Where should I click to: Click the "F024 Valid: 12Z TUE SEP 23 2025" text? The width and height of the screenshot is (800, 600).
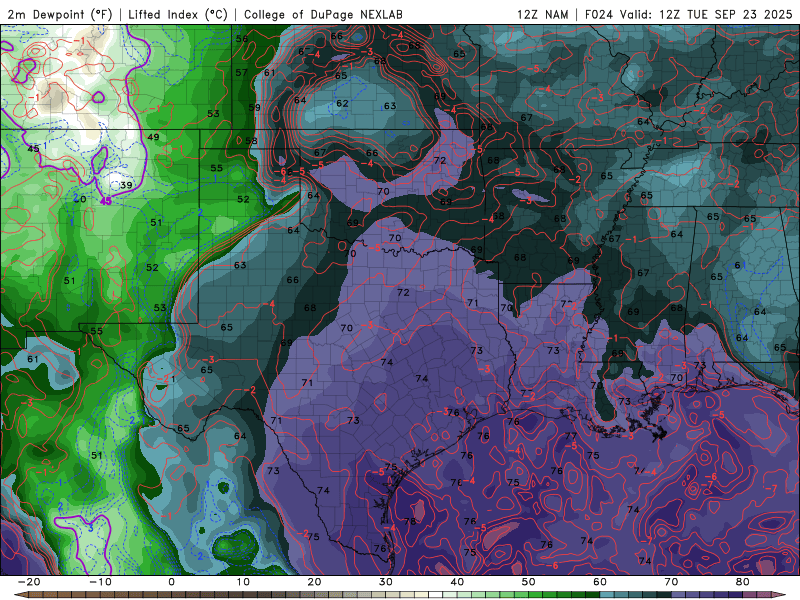pyautogui.click(x=688, y=14)
